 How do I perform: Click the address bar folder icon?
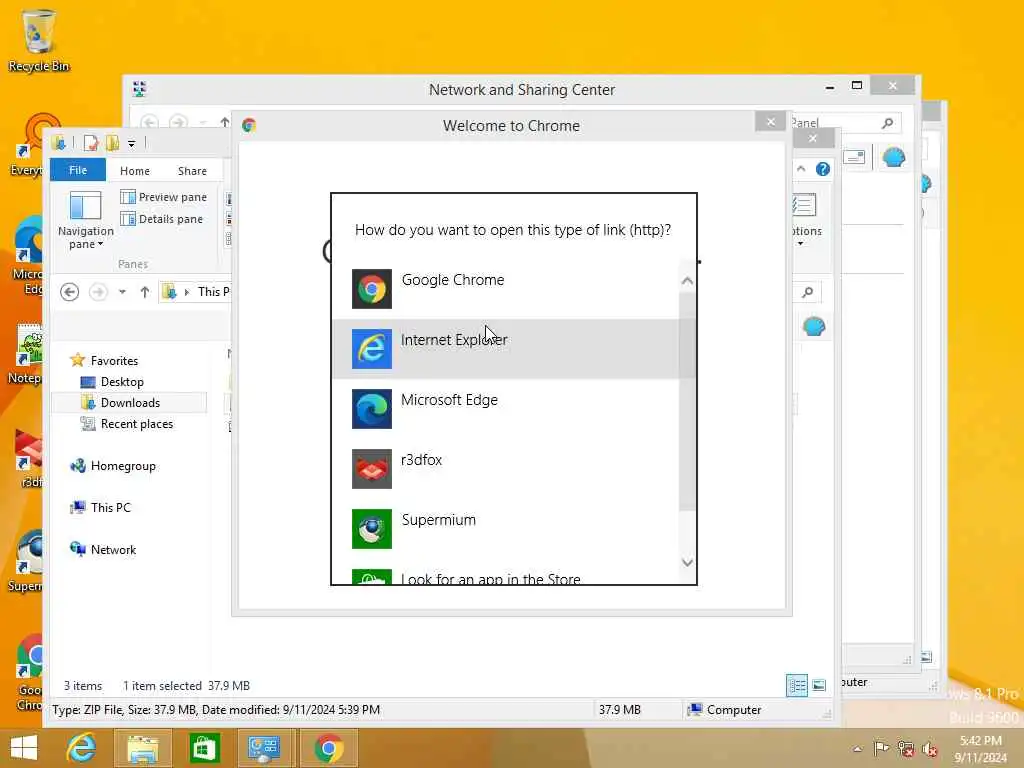coord(169,291)
